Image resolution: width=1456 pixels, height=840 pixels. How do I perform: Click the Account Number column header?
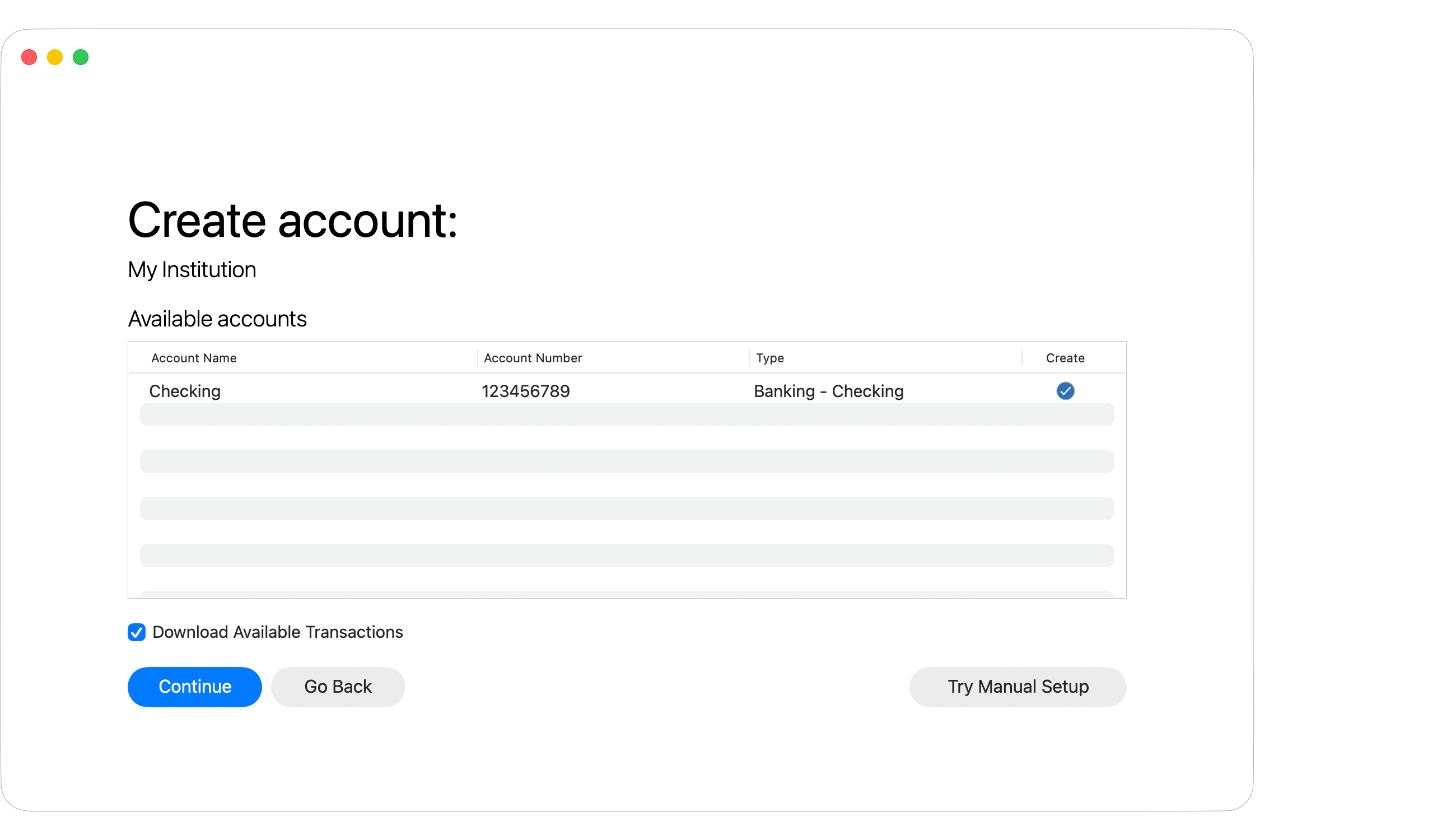coord(533,358)
